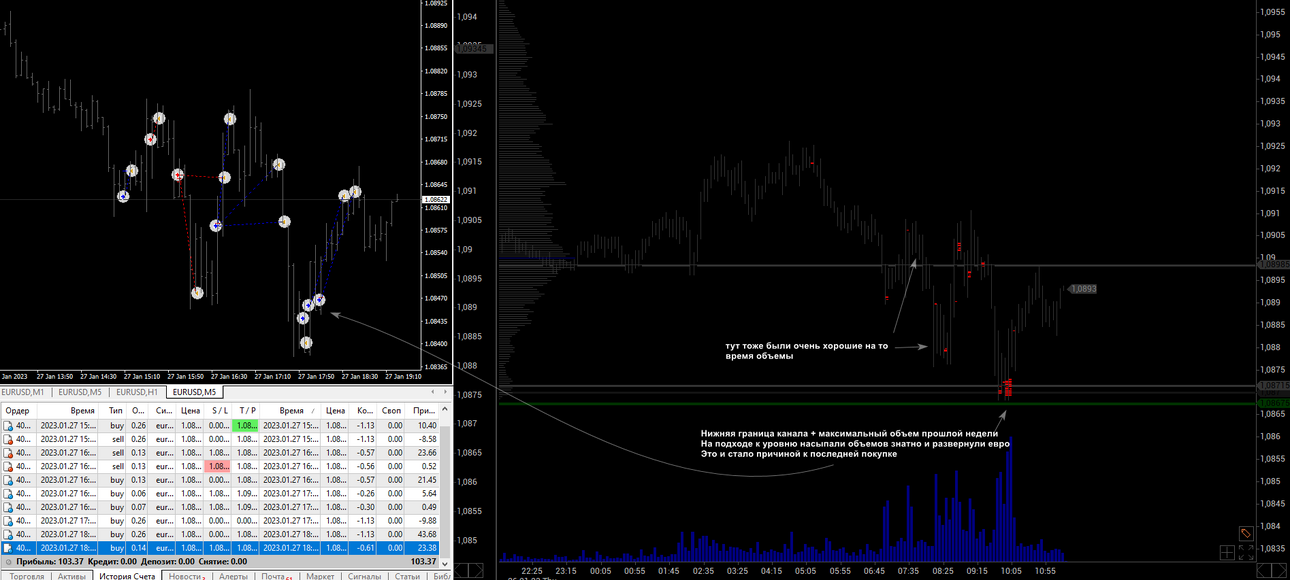Open the Торговля terminal tab
This screenshot has width=1290, height=580.
click(27, 576)
